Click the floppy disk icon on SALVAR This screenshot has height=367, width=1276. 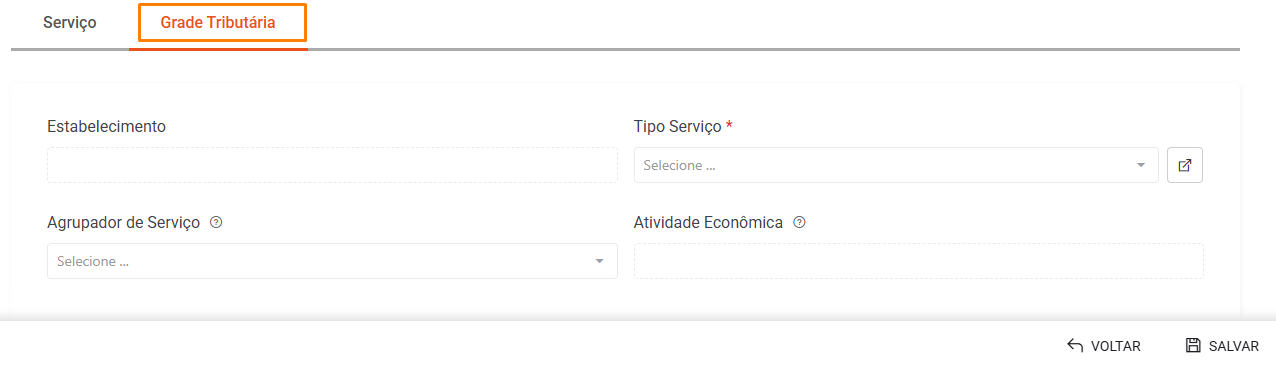(x=1193, y=345)
